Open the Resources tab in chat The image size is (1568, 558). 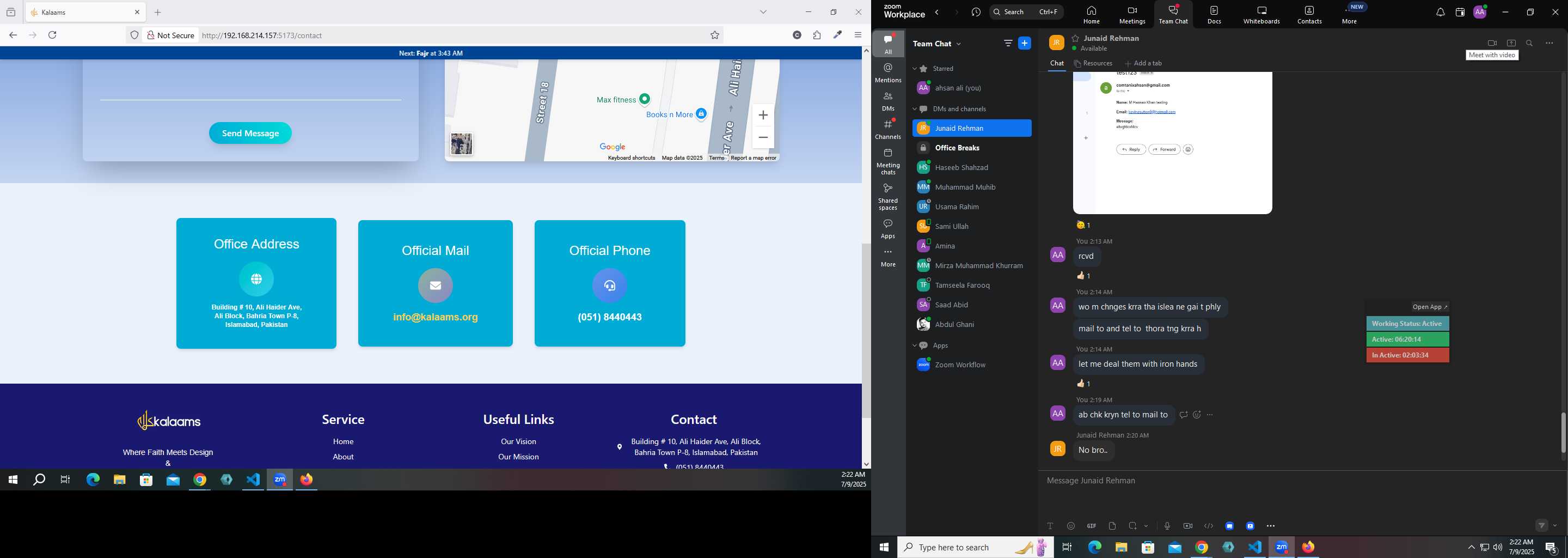[x=1093, y=63]
